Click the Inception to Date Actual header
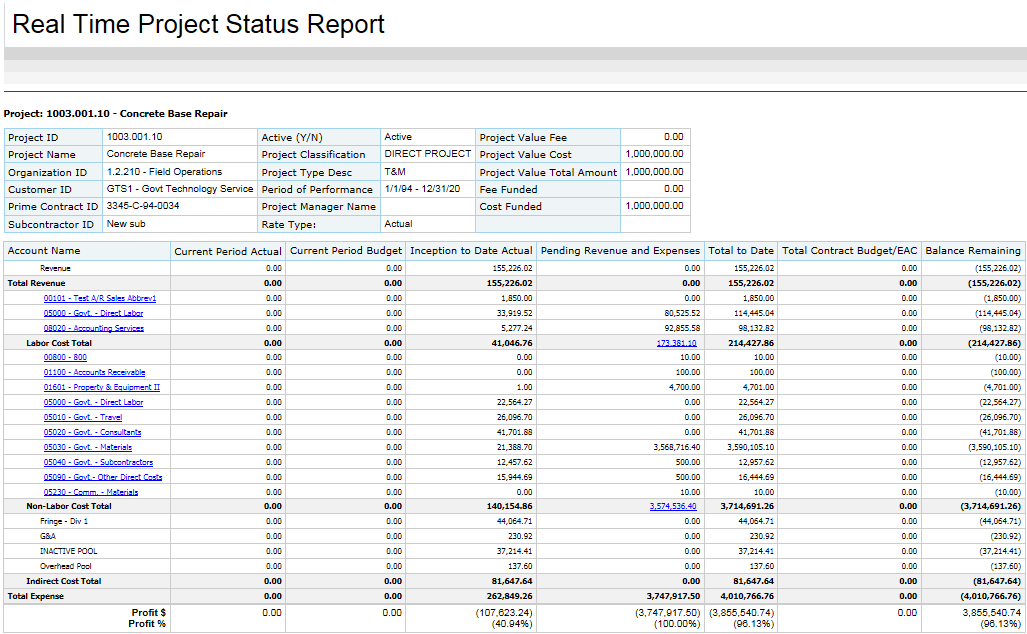 click(471, 251)
